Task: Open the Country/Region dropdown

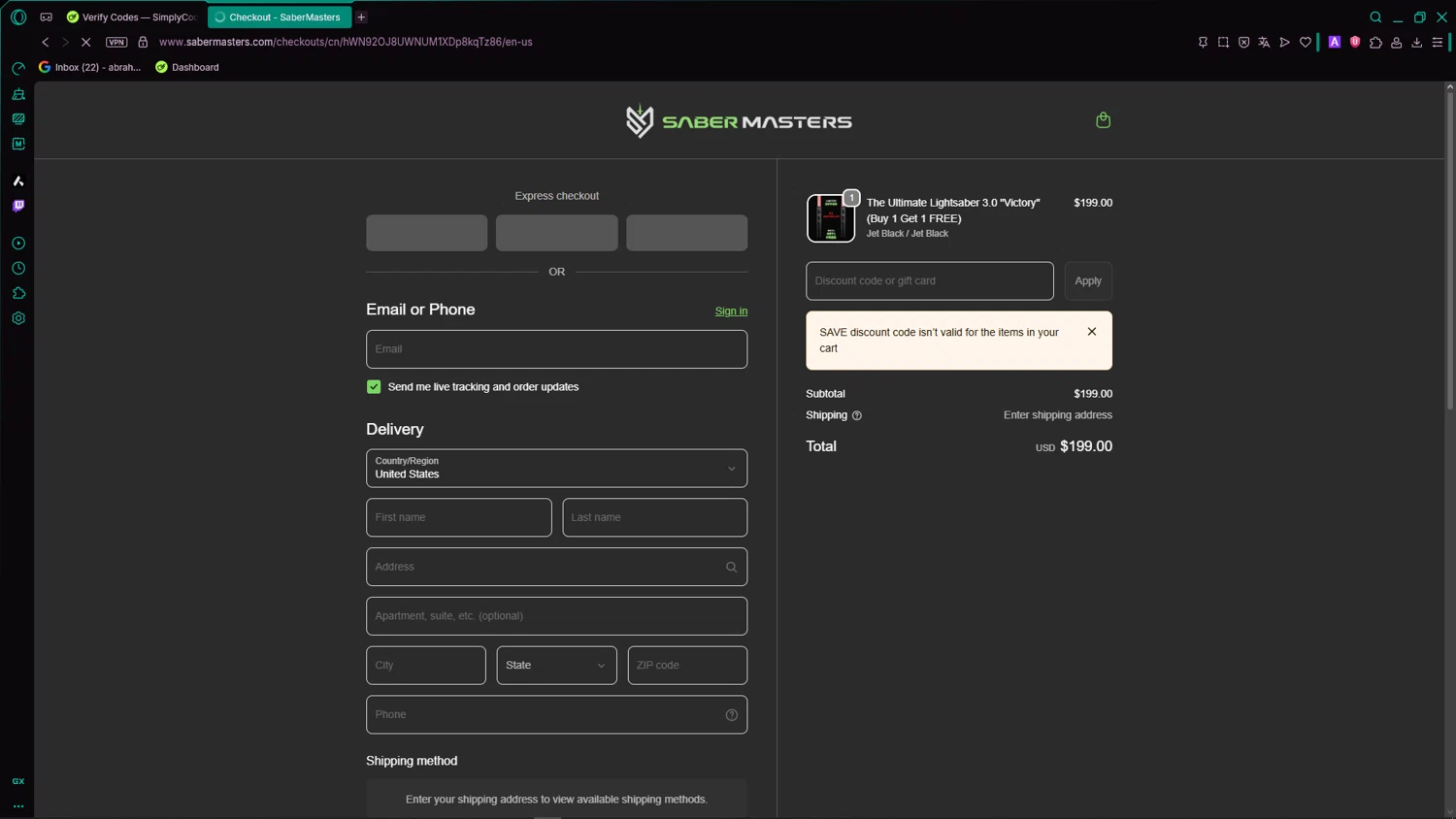Action: (x=557, y=469)
